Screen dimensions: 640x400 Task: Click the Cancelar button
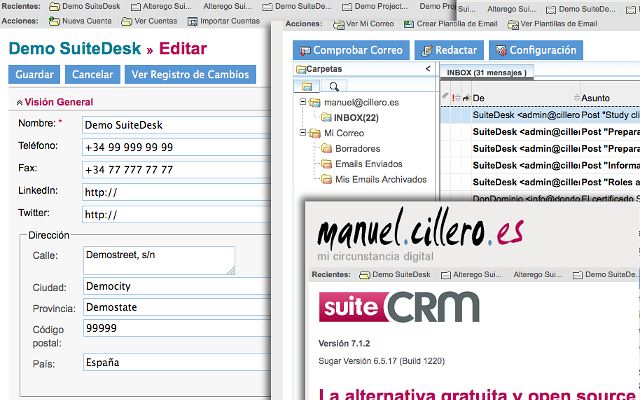click(x=92, y=74)
